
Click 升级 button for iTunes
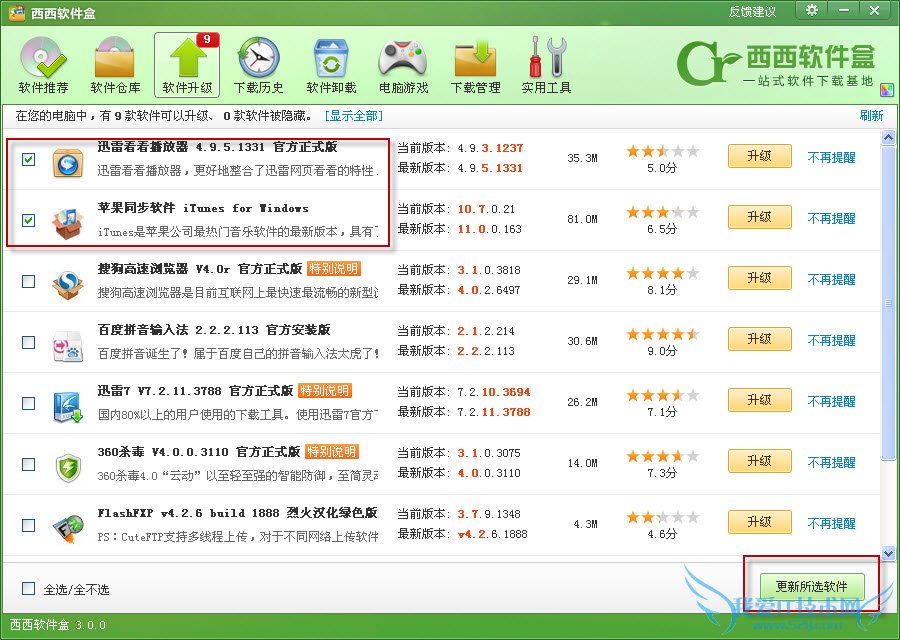pyautogui.click(x=759, y=217)
